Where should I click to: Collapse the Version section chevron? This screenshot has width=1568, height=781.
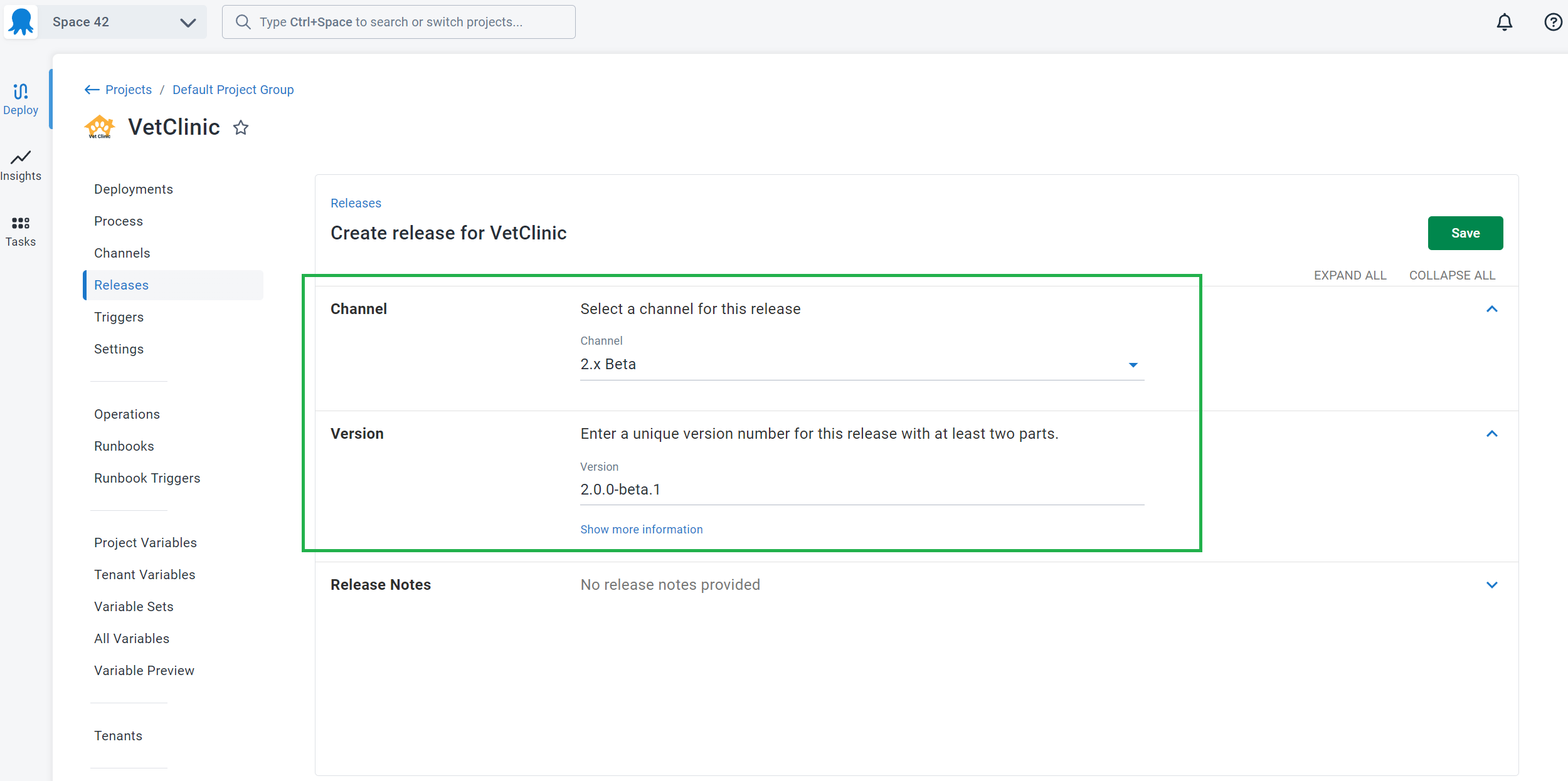(1492, 434)
